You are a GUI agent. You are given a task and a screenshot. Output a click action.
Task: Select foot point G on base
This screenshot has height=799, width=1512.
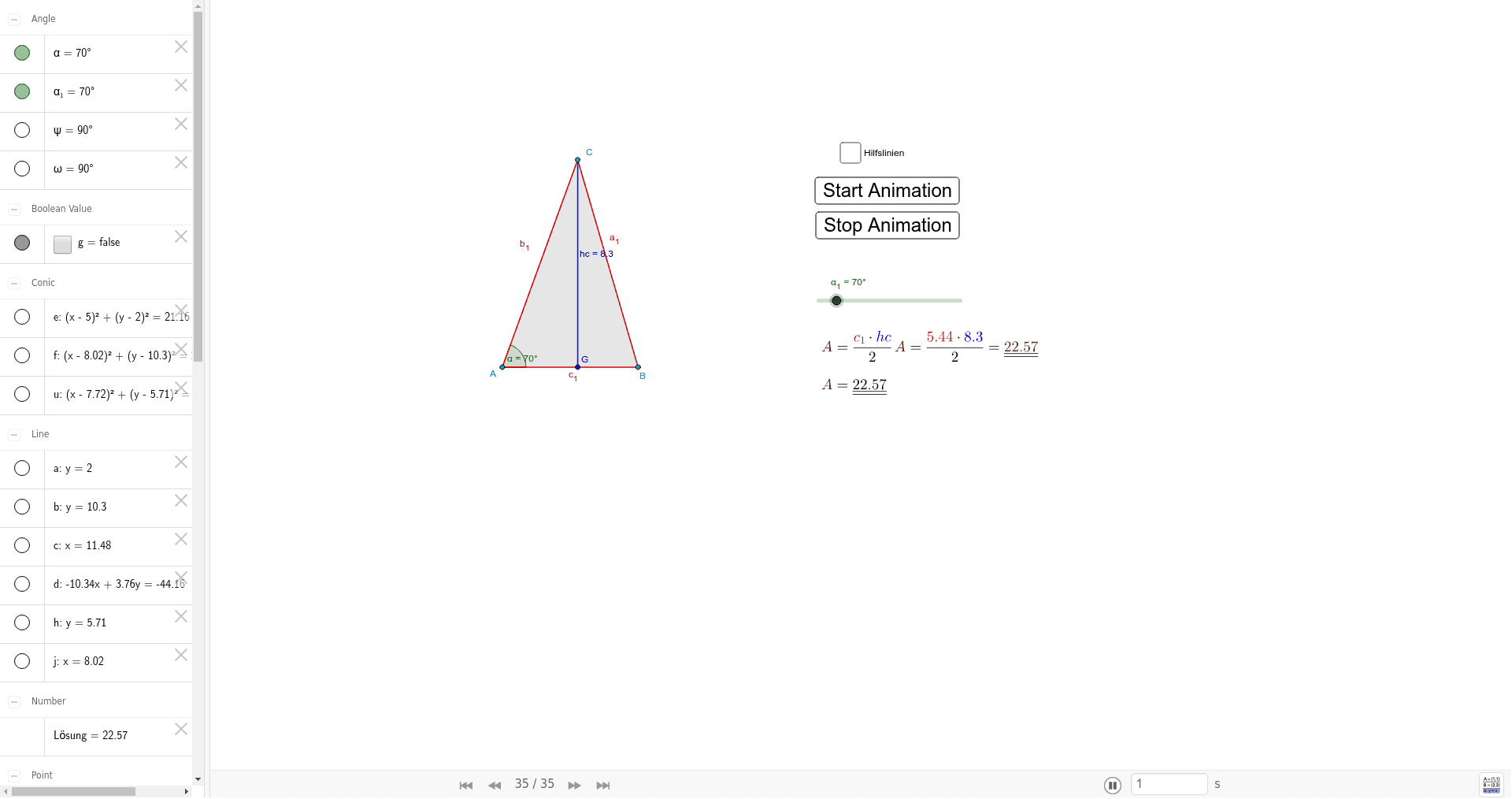pyautogui.click(x=578, y=367)
